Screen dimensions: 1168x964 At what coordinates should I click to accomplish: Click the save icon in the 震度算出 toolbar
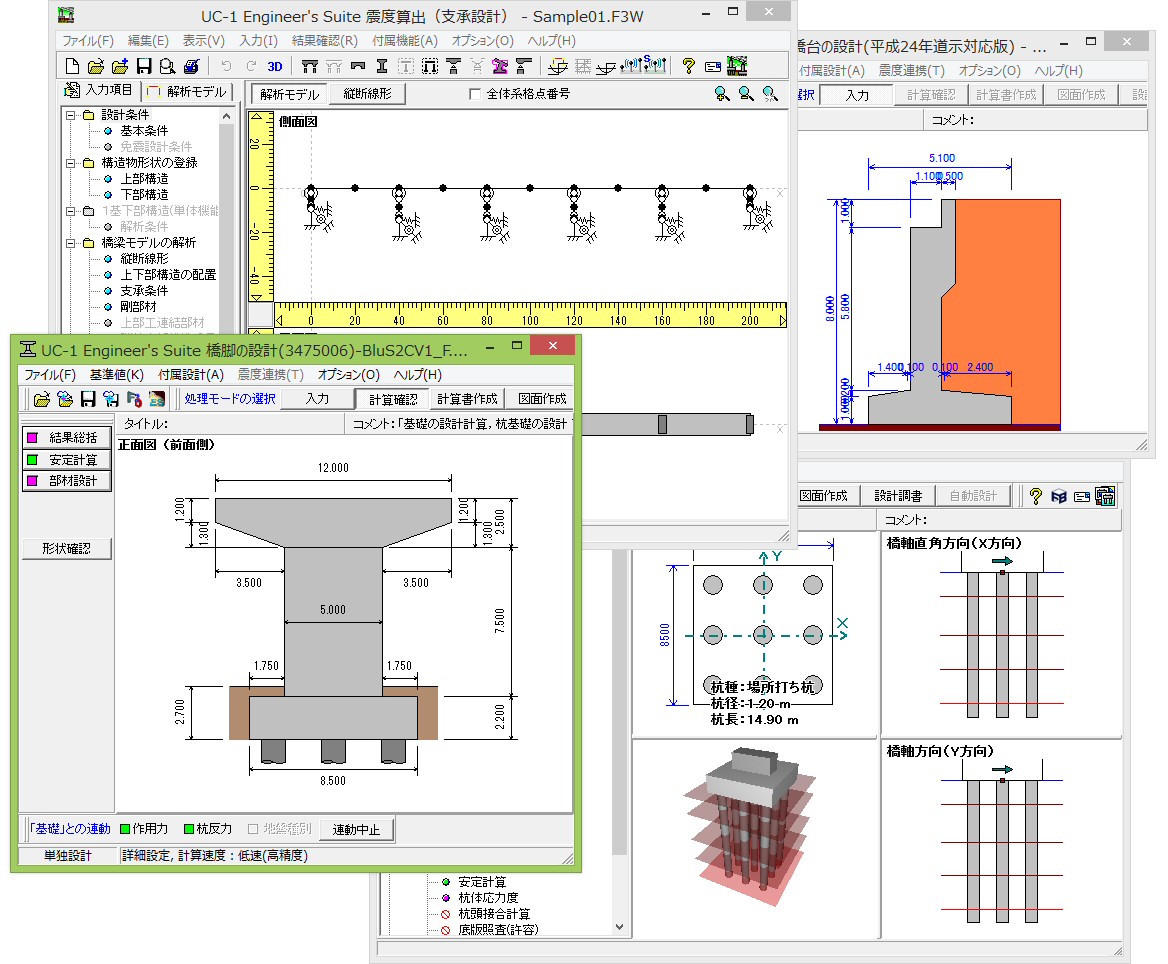tap(144, 67)
